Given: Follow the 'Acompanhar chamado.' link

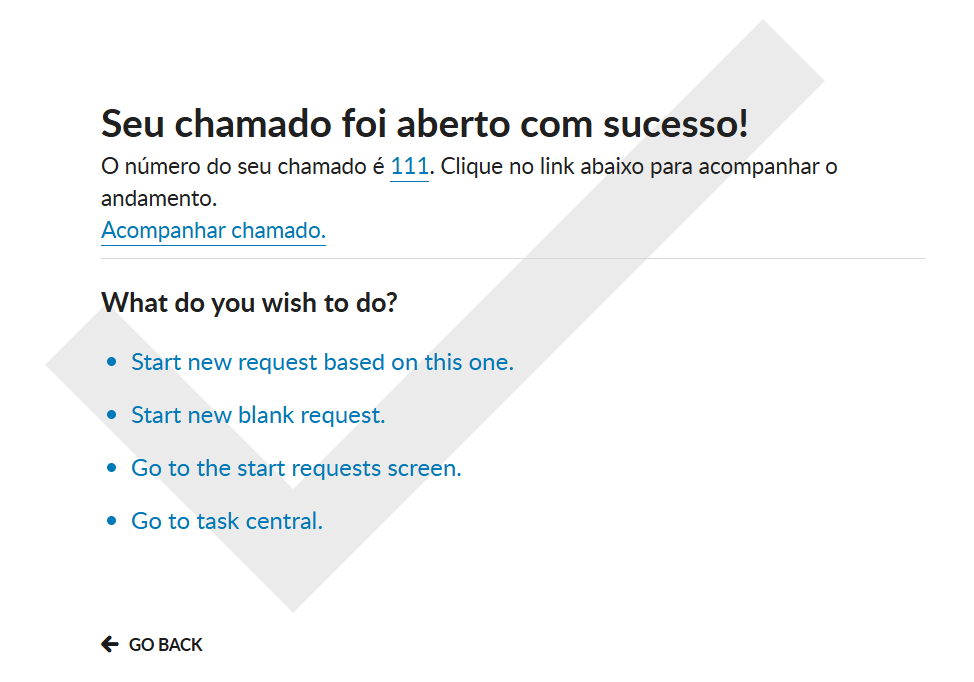Looking at the screenshot, I should 213,231.
